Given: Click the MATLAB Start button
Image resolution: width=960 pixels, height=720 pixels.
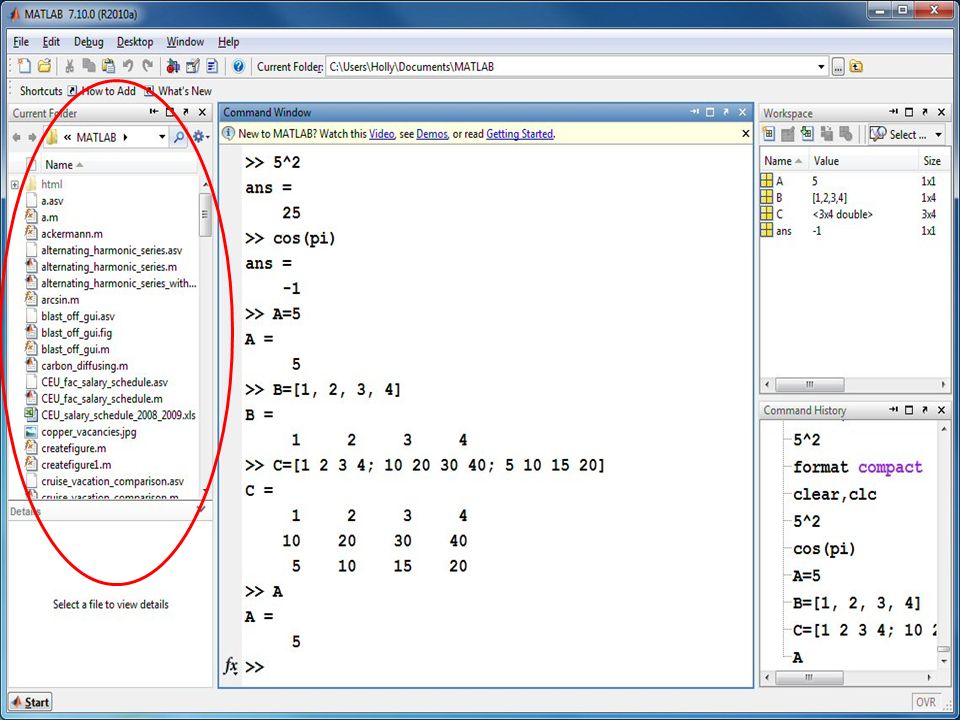Looking at the screenshot, I should (30, 702).
